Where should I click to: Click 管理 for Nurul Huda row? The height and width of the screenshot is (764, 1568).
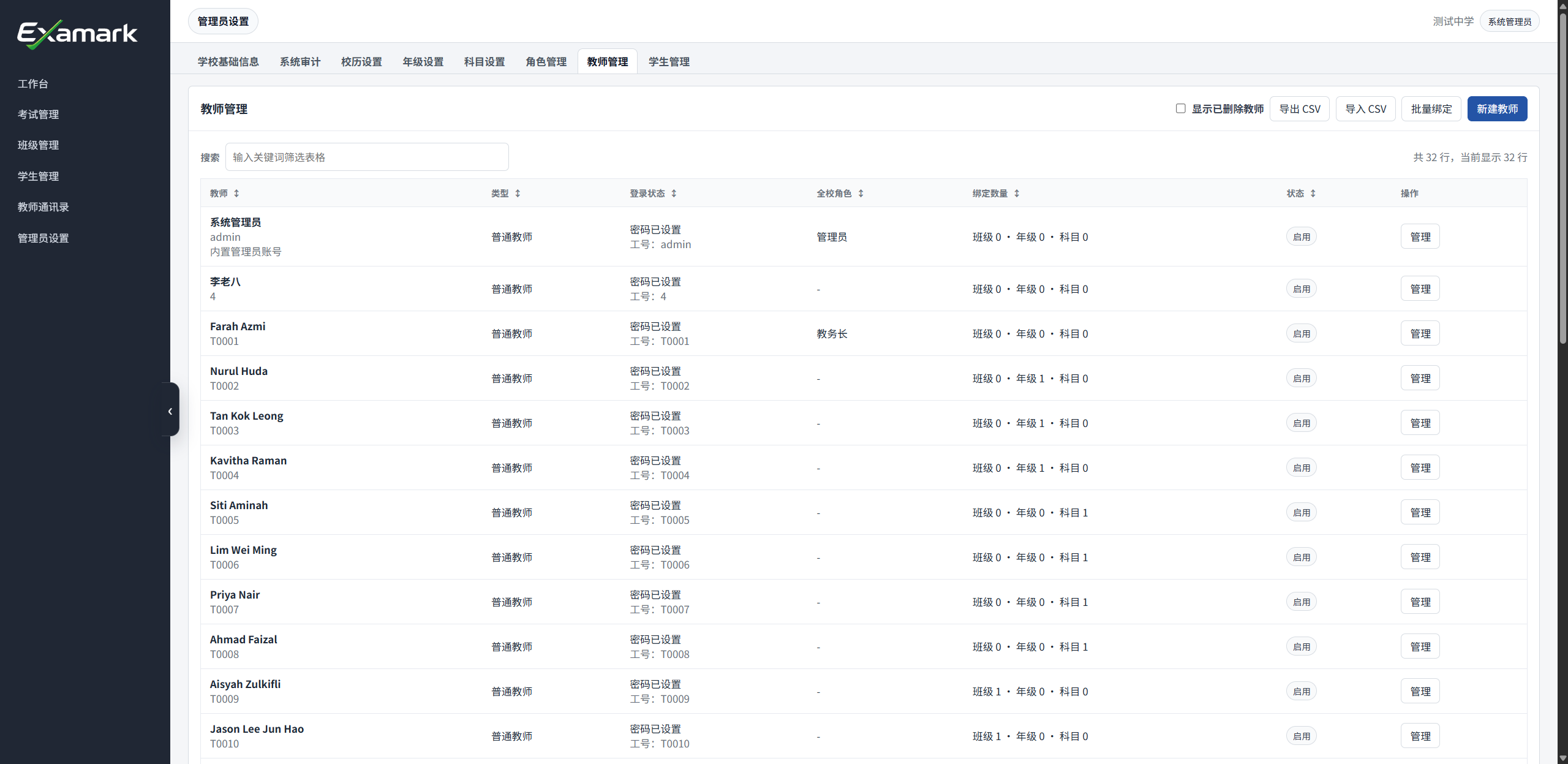1420,379
